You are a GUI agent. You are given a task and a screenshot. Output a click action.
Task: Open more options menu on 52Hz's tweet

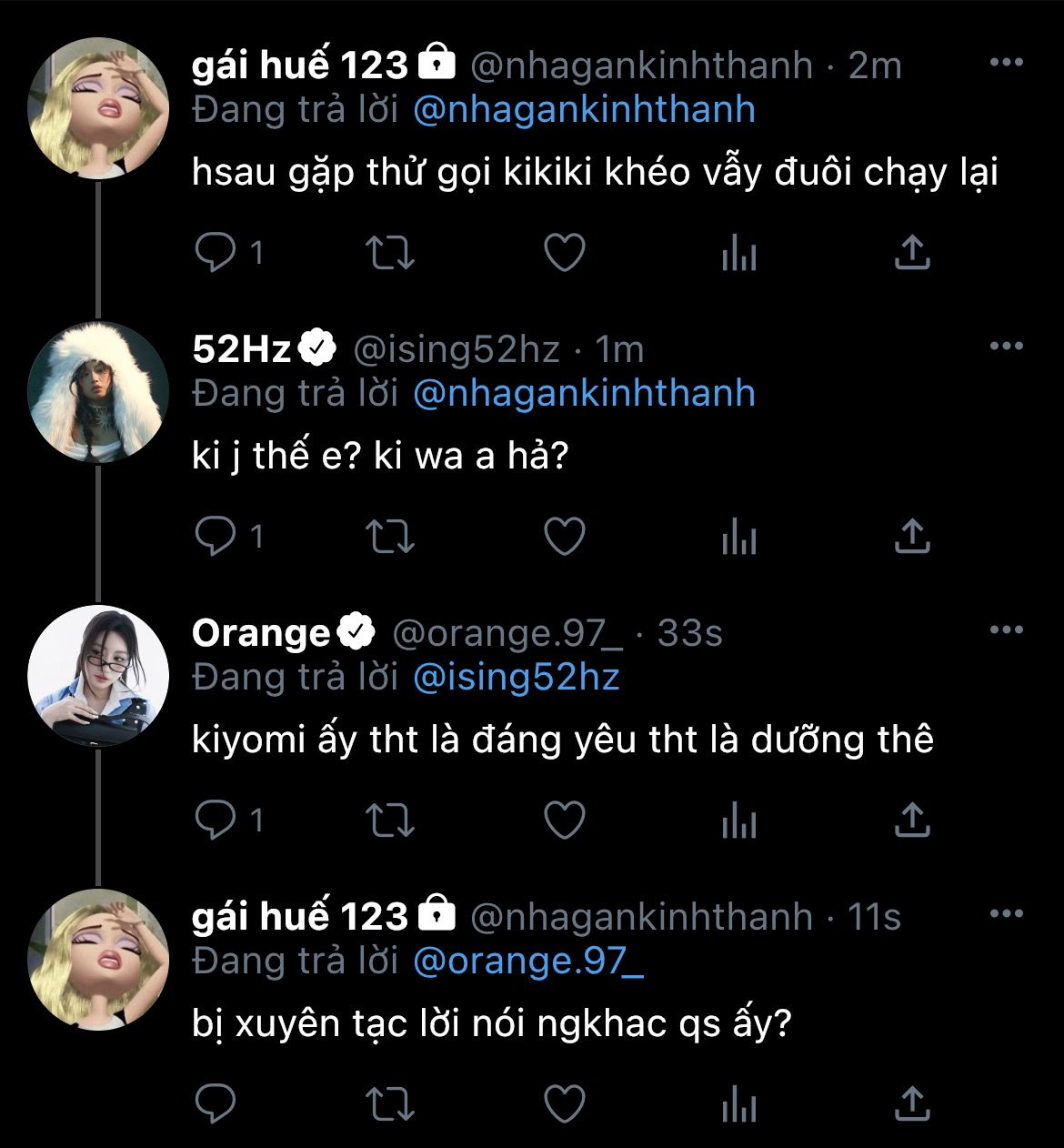[1006, 347]
